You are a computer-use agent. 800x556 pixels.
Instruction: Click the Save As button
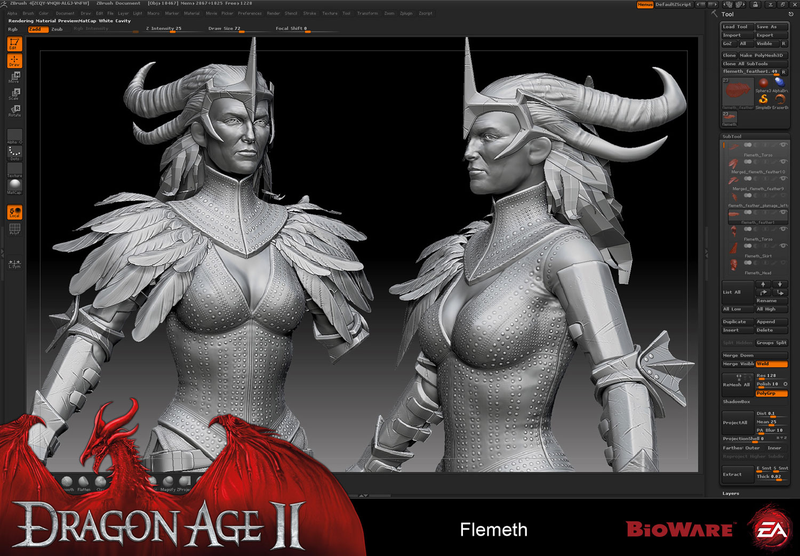click(x=771, y=27)
